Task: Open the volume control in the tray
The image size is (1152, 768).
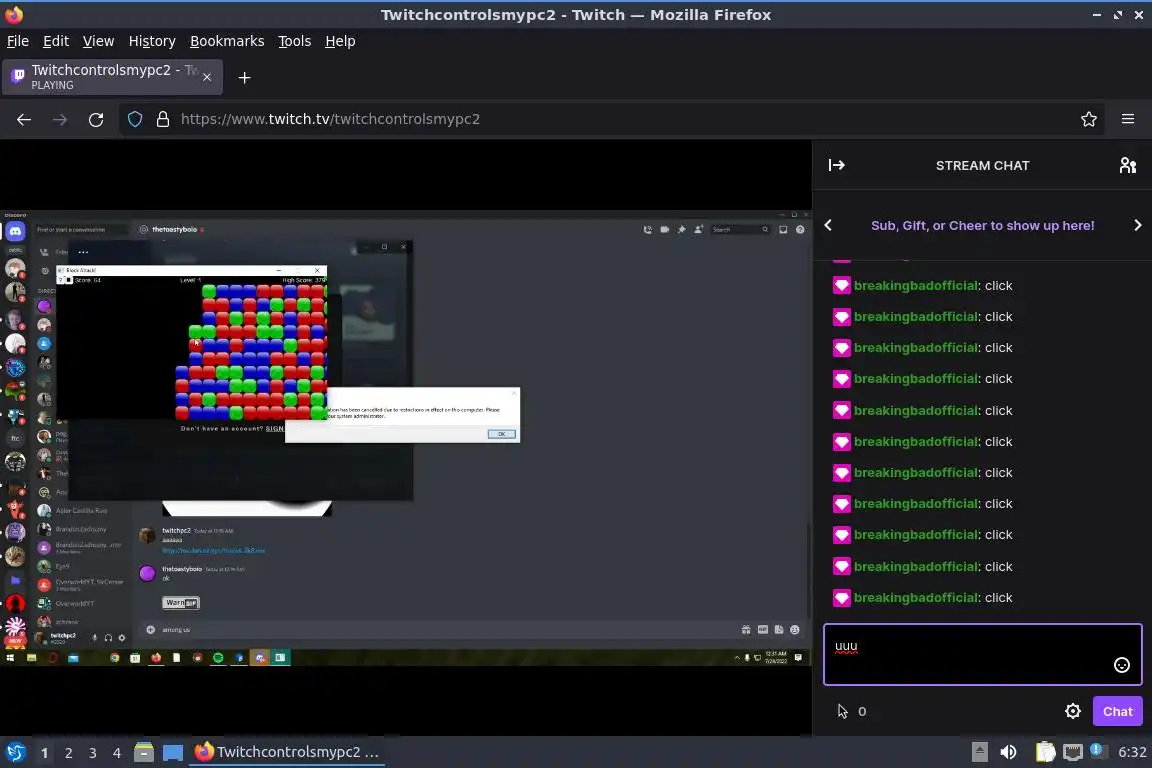Action: click(x=1008, y=752)
